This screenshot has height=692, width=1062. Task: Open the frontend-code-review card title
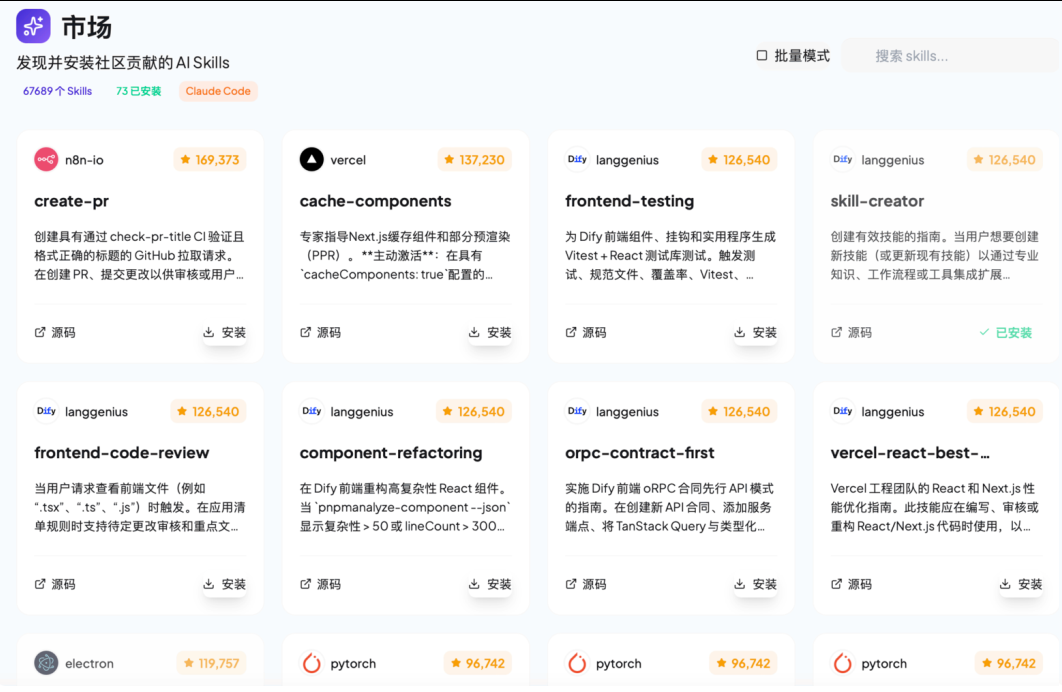[x=122, y=453]
